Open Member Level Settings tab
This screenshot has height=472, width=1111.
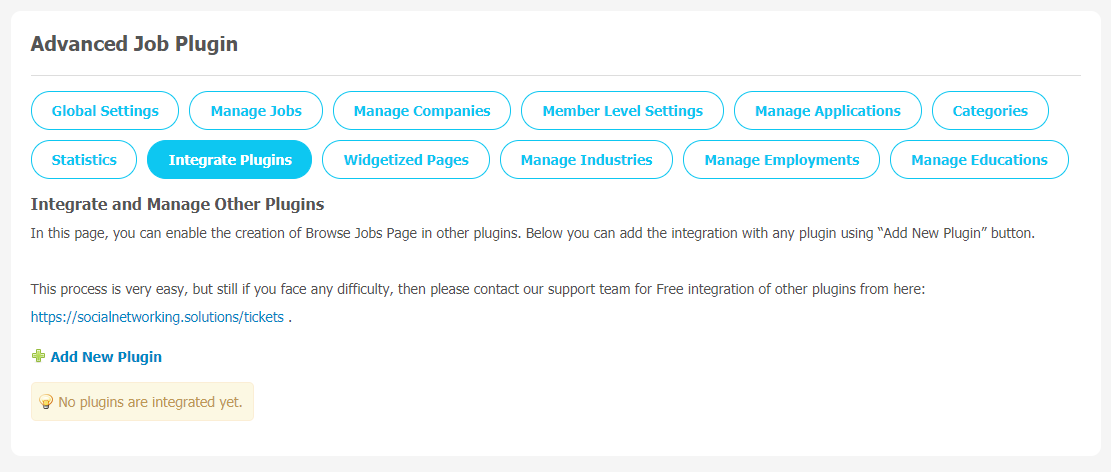click(x=622, y=111)
